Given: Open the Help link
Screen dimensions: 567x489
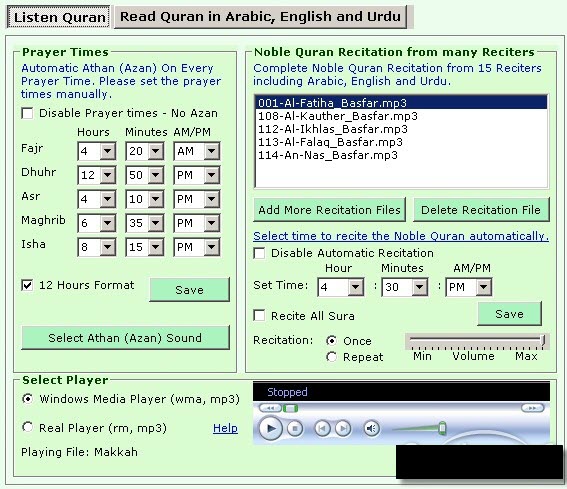Looking at the screenshot, I should (x=225, y=428).
